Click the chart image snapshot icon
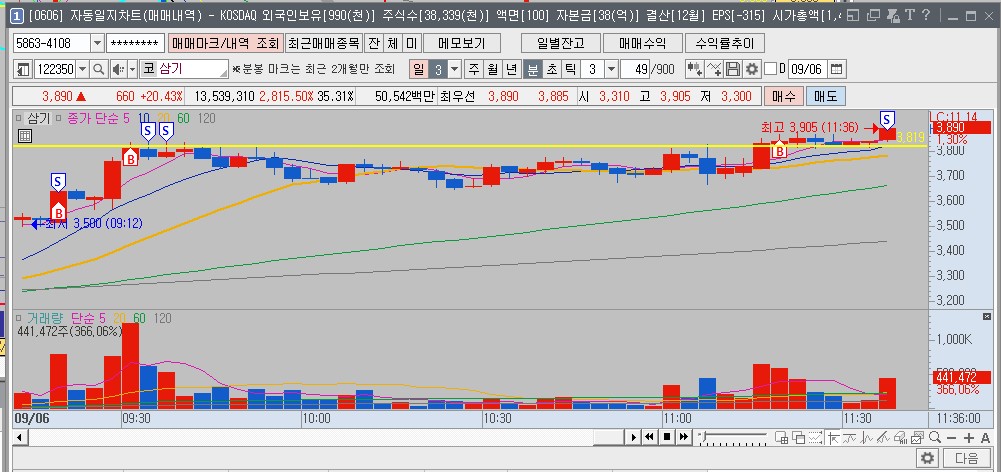The height and width of the screenshot is (472, 1001). 917,438
